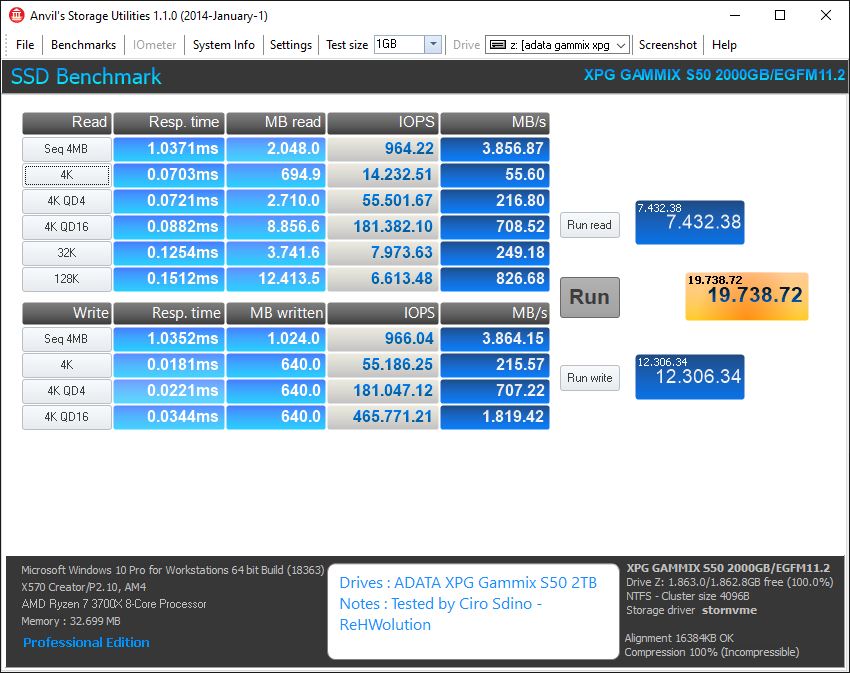Screen dimensions: 850x673
Task: Click the write speed value 3.864.15
Action: coord(495,339)
